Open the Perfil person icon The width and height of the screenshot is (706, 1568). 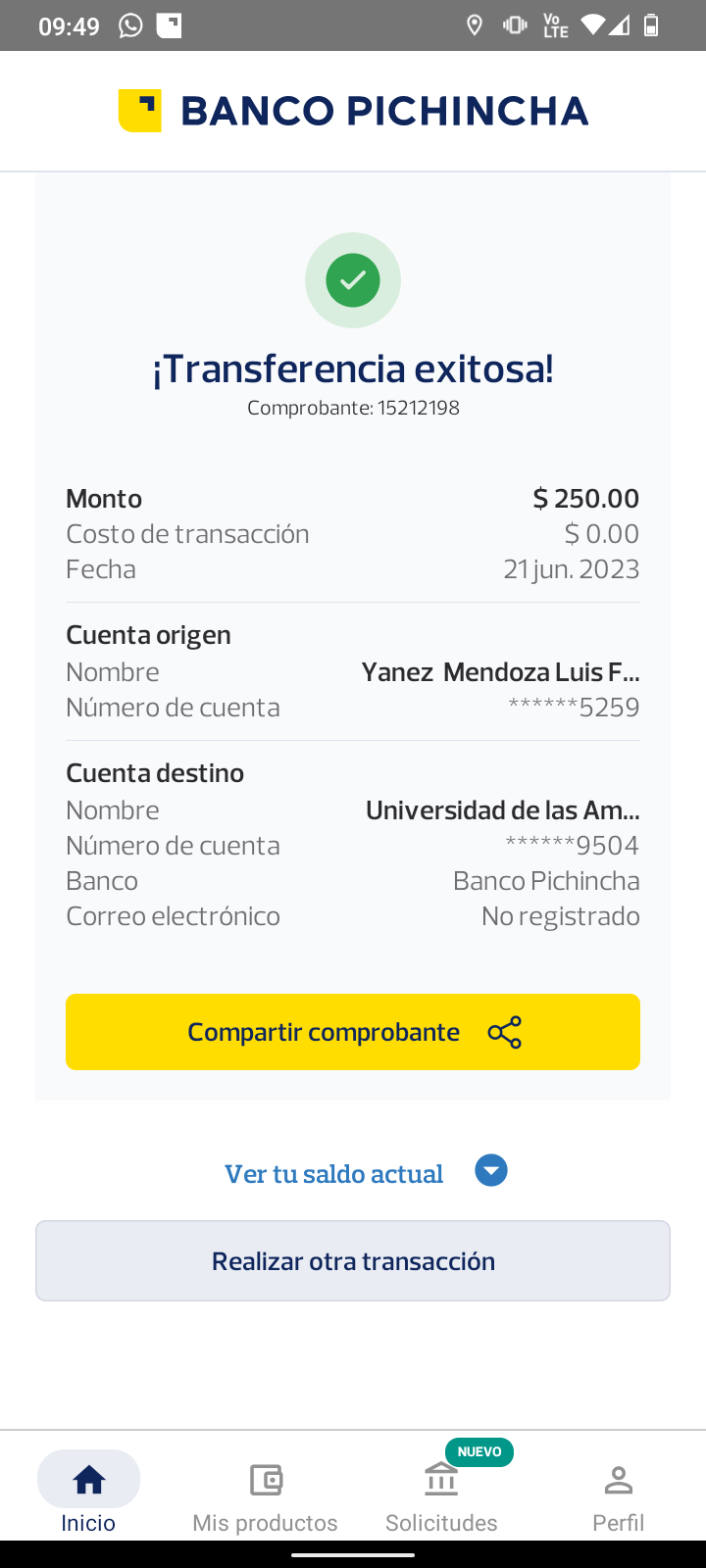619,1479
